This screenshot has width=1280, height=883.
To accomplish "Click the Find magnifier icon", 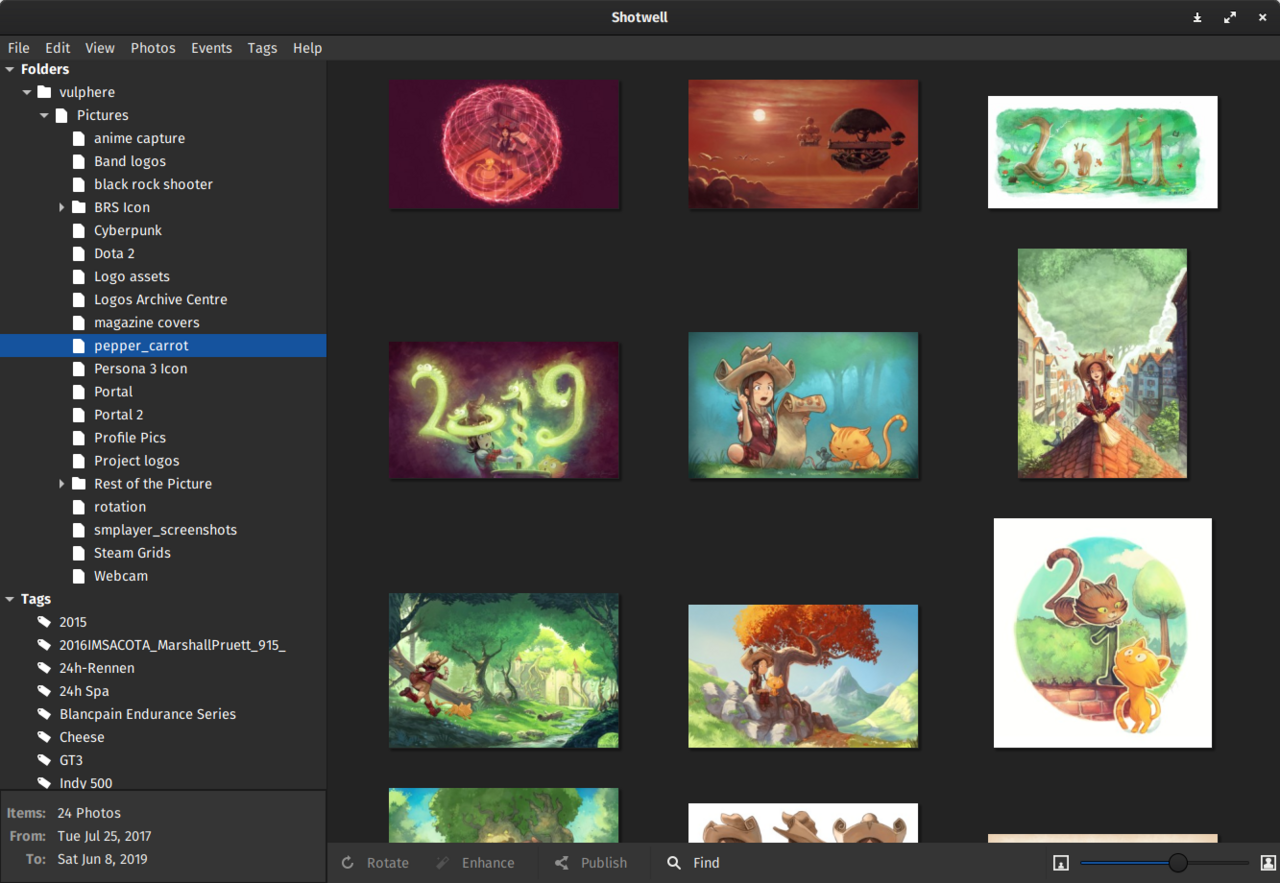I will 674,863.
